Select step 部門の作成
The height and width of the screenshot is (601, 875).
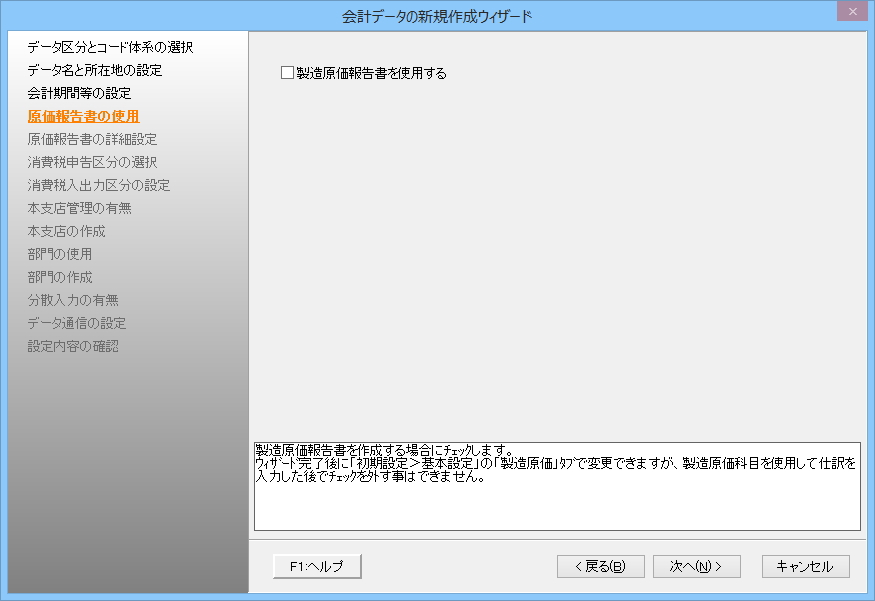60,277
